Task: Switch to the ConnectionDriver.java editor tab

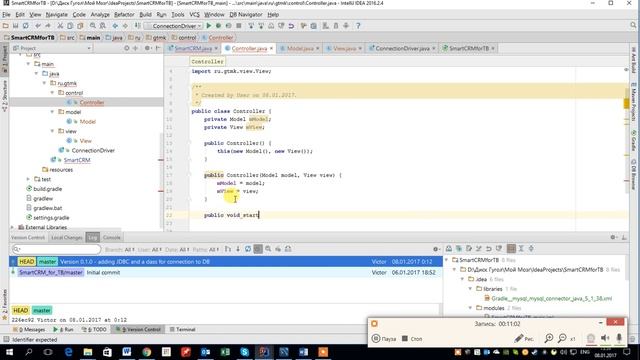Action: tap(402, 48)
